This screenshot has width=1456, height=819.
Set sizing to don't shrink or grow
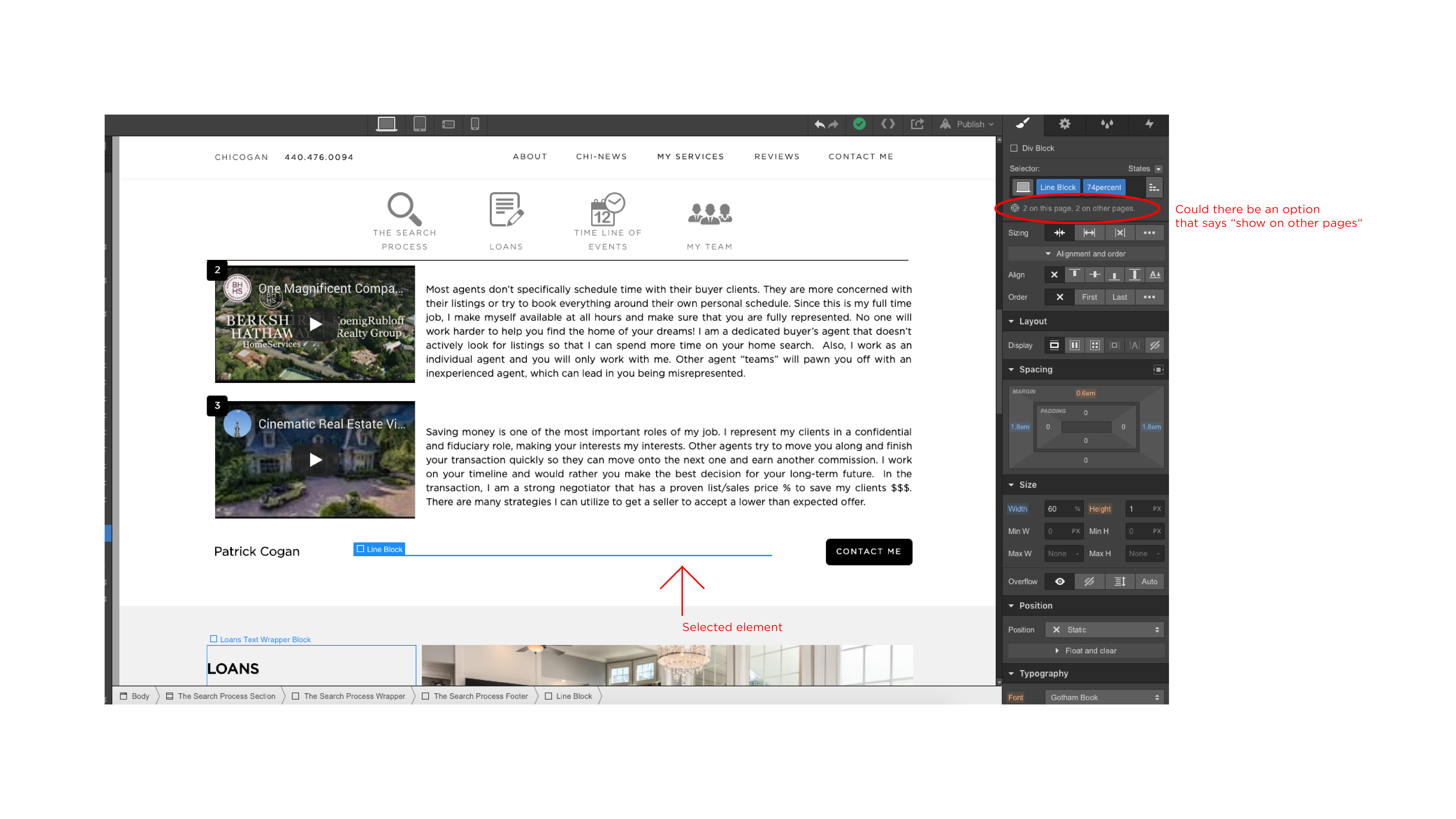(1120, 233)
